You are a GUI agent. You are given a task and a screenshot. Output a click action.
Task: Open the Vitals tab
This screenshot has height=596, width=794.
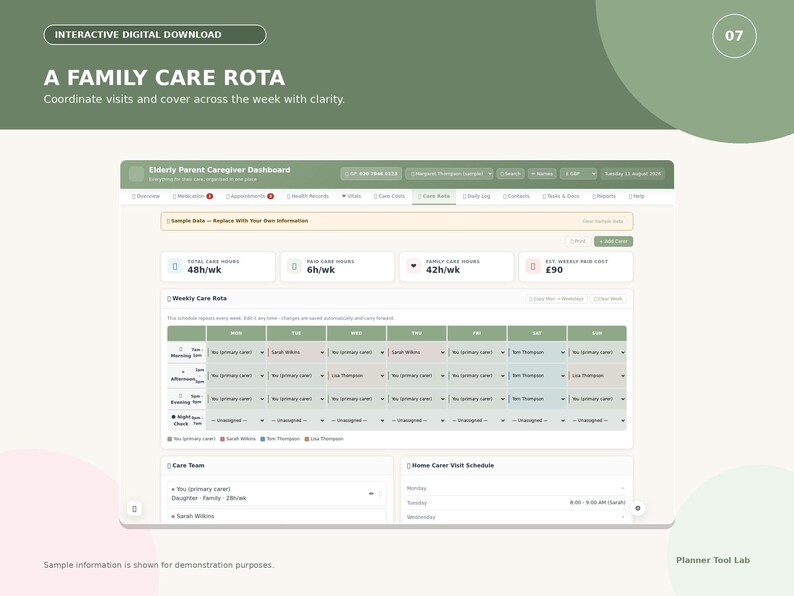tap(351, 196)
